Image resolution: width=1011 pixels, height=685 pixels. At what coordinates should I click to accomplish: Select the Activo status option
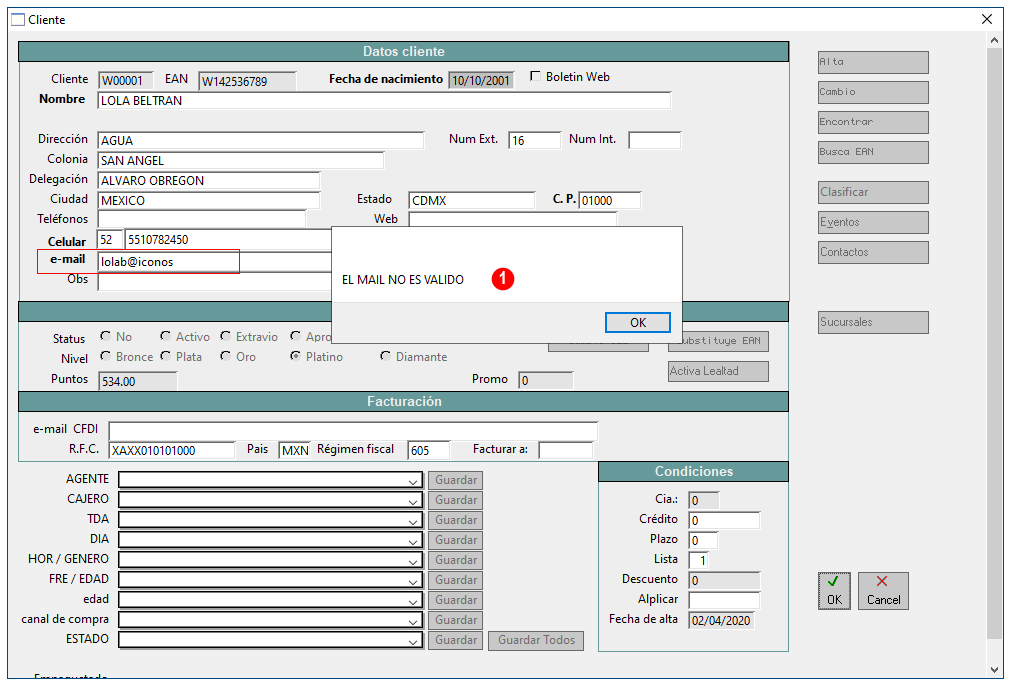[166, 336]
